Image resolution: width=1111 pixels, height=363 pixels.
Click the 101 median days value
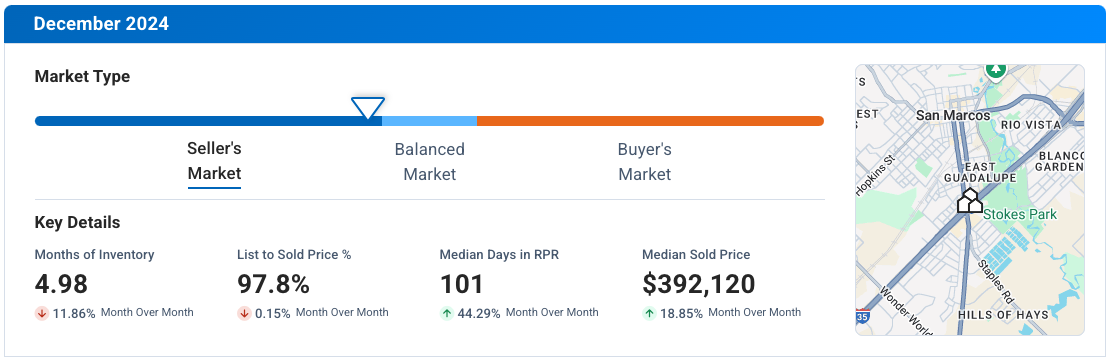[461, 284]
